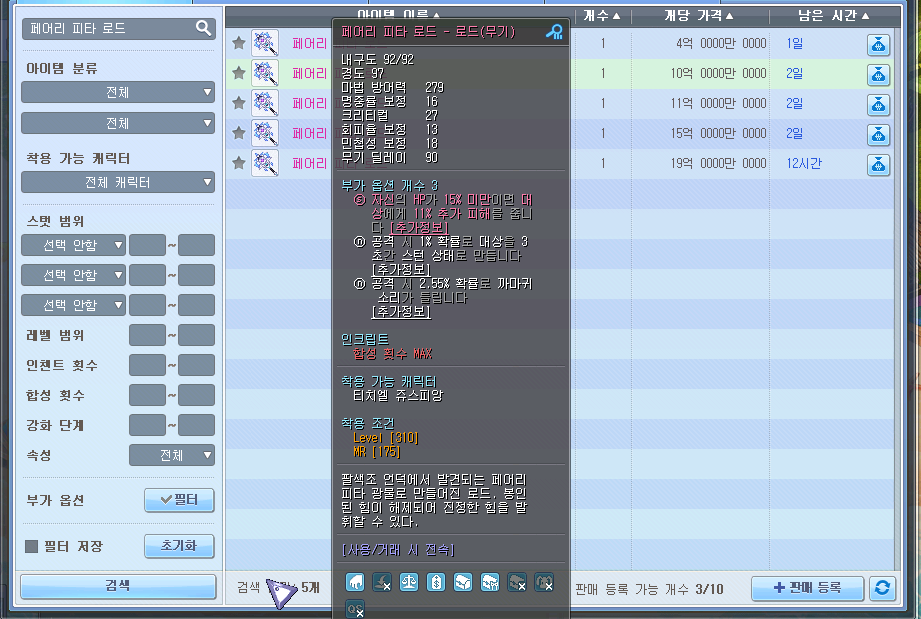
Task: Click the 합성 횟수 minimum input field
Action: point(147,395)
